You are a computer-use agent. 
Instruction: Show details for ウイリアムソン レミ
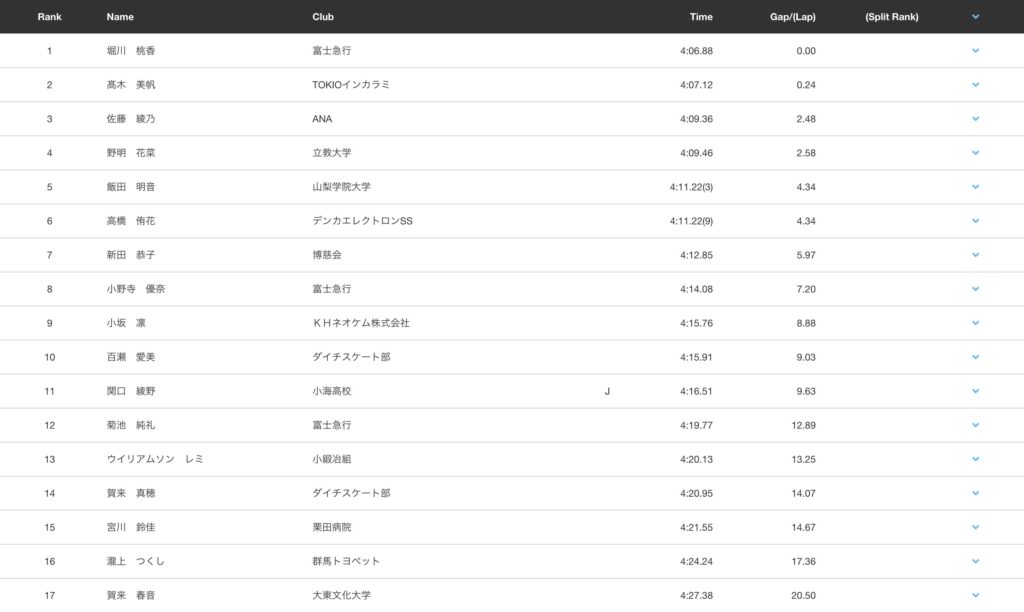click(x=975, y=459)
